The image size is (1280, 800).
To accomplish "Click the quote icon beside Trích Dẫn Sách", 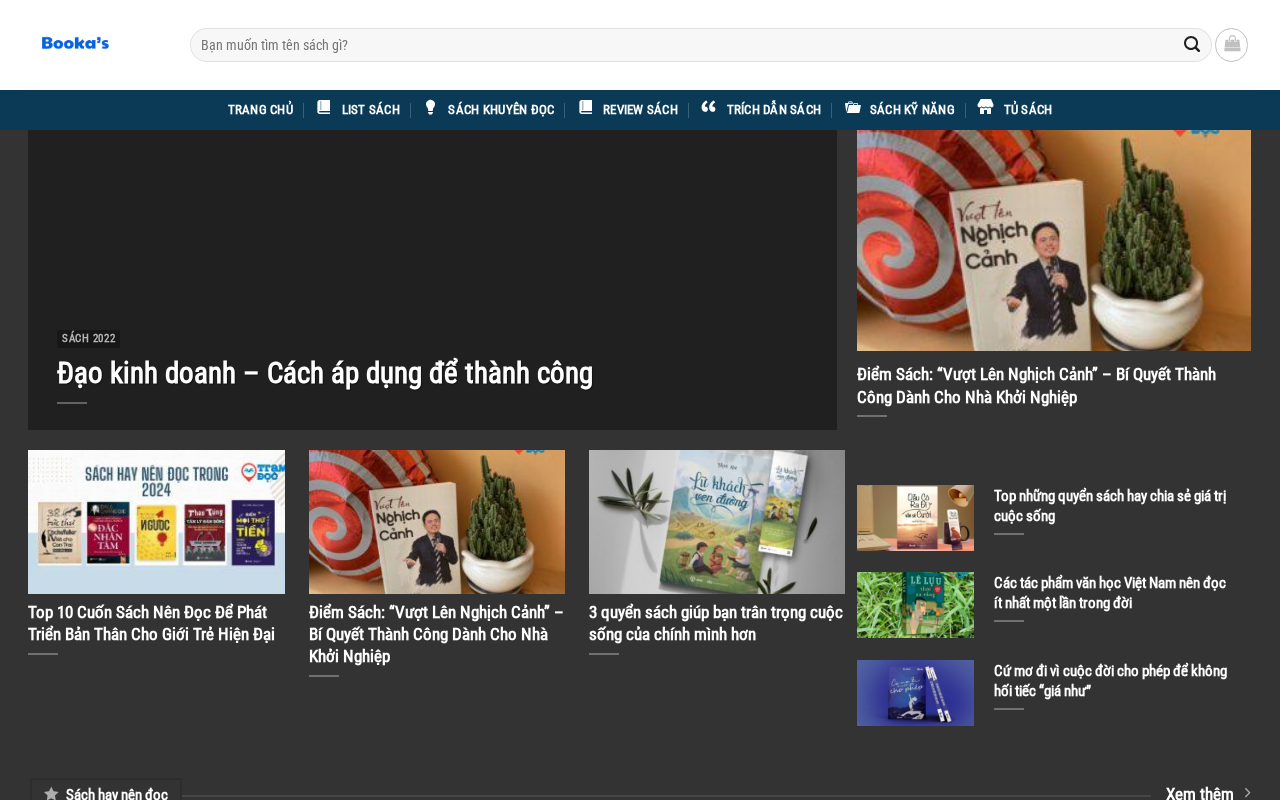I will tap(708, 108).
